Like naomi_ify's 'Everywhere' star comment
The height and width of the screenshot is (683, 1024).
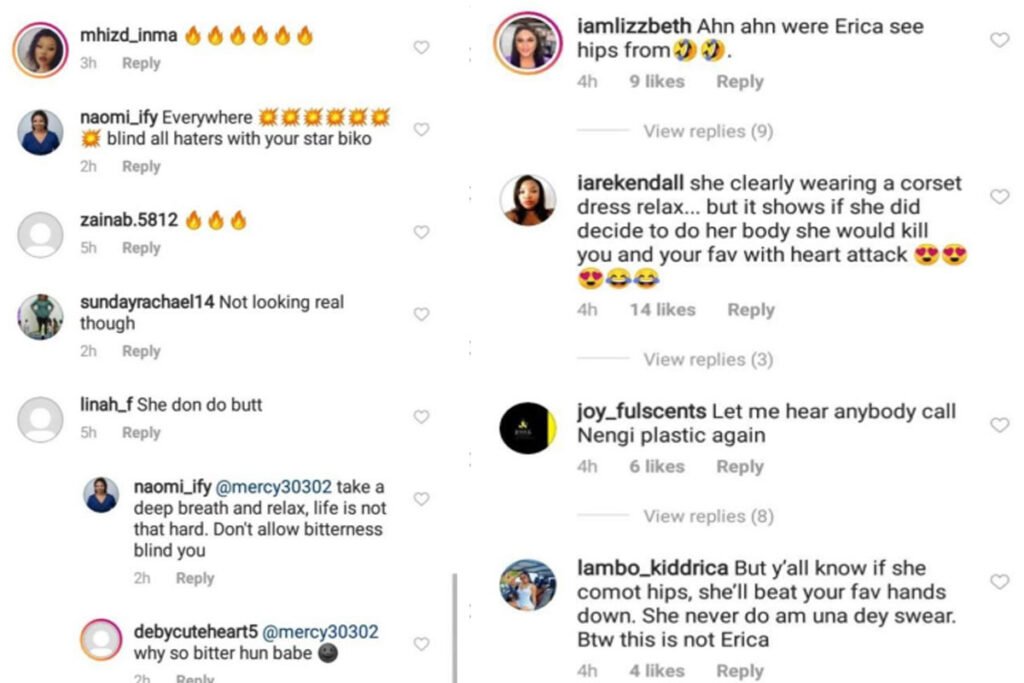[421, 129]
